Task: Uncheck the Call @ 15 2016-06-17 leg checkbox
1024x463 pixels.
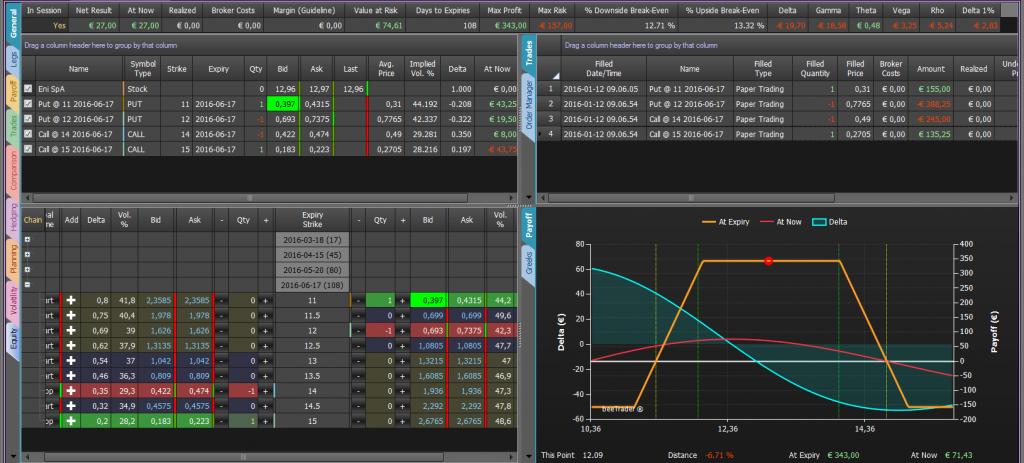Action: (x=28, y=149)
